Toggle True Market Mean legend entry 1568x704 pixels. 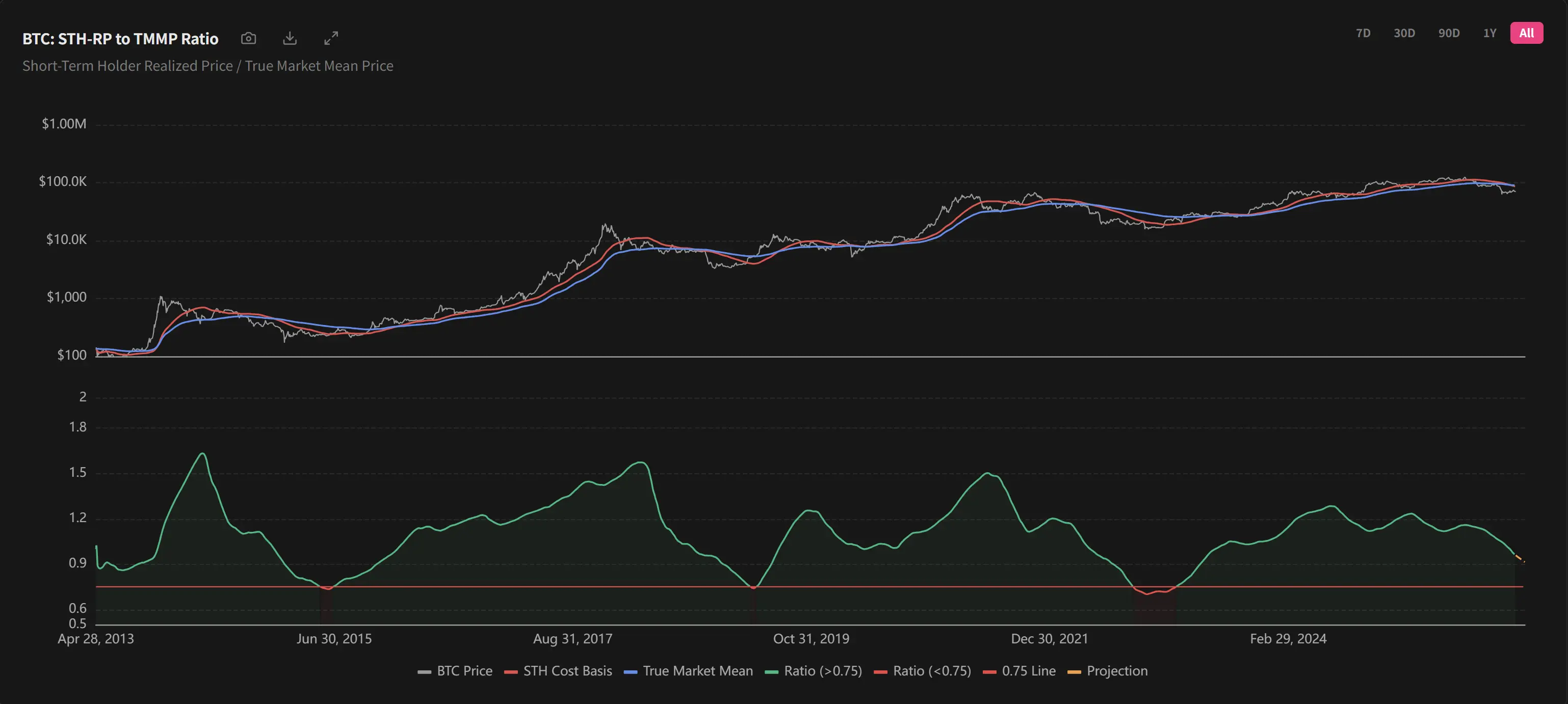(x=697, y=670)
